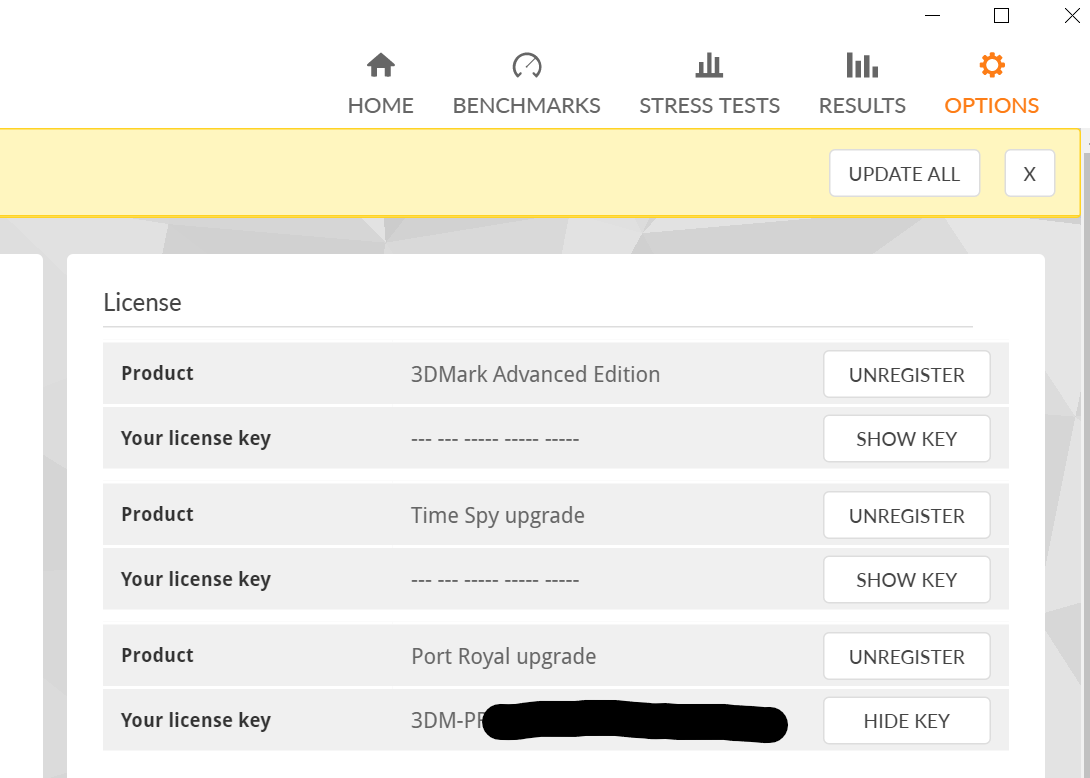
Task: Click the '3DMark Advanced Edition' product text
Action: tap(535, 374)
